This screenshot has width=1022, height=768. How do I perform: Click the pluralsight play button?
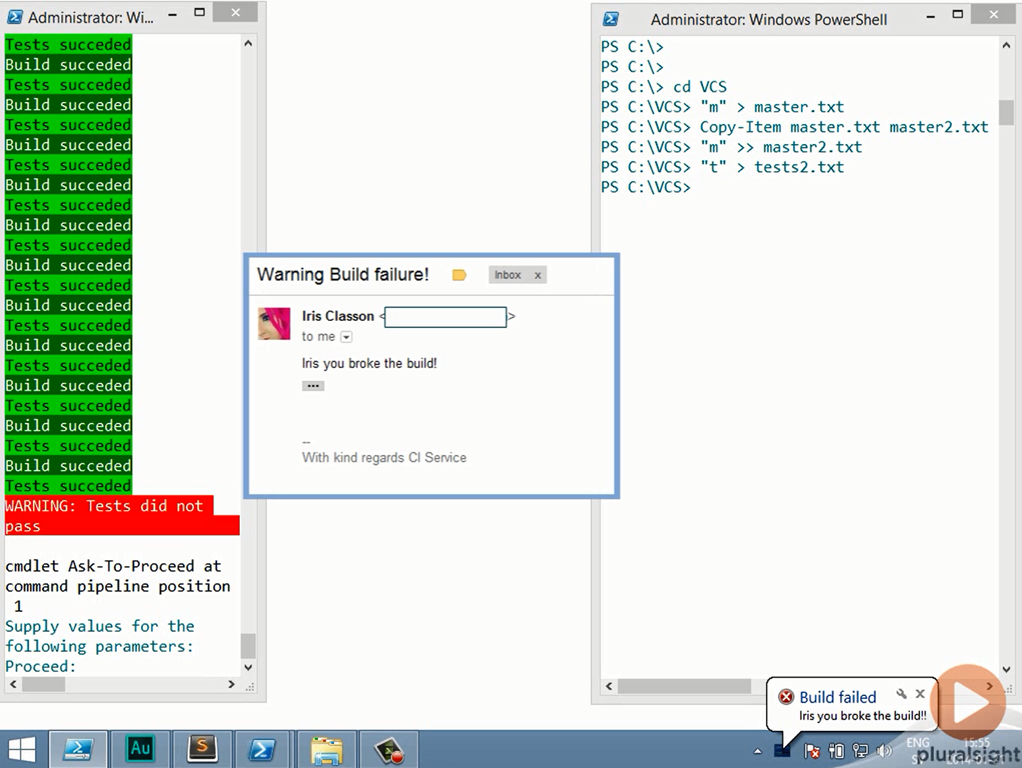pyautogui.click(x=968, y=701)
